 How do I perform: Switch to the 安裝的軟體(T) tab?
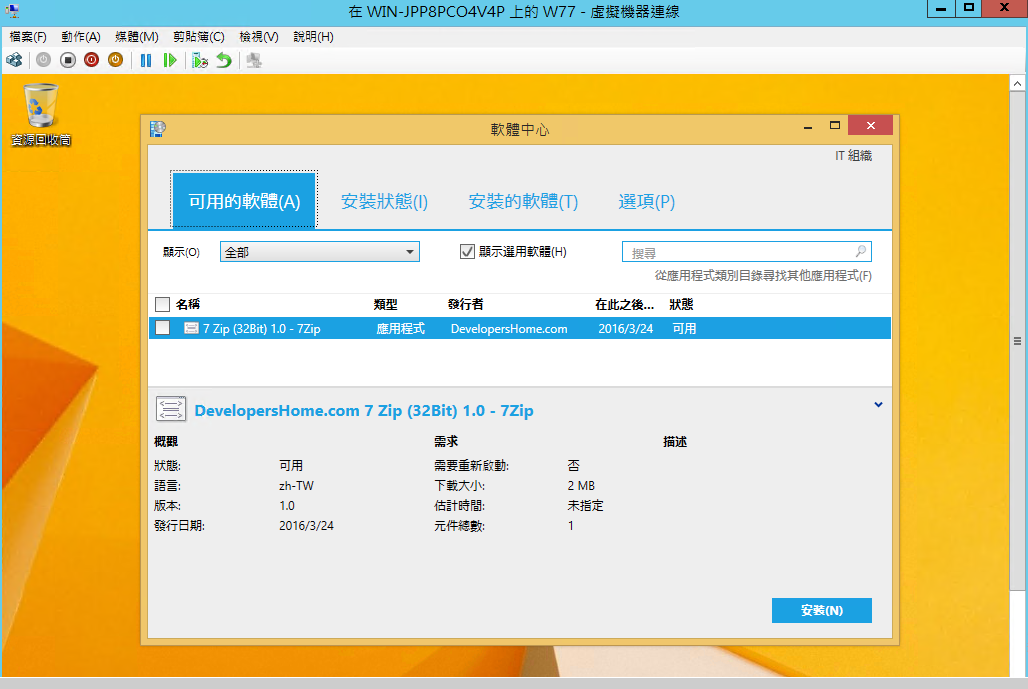click(523, 201)
